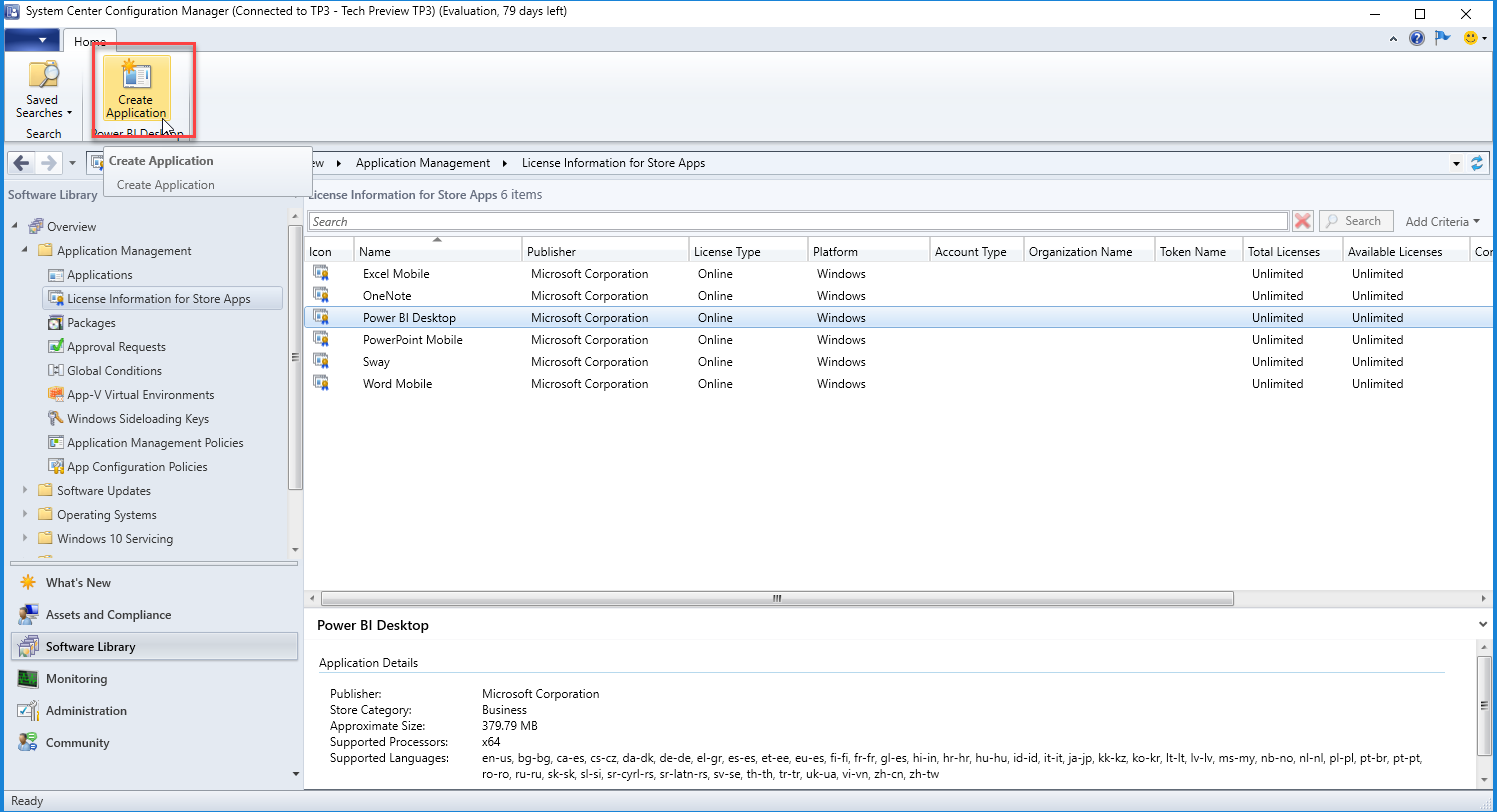Expand the Software Updates folder
1497x812 pixels.
tap(25, 491)
